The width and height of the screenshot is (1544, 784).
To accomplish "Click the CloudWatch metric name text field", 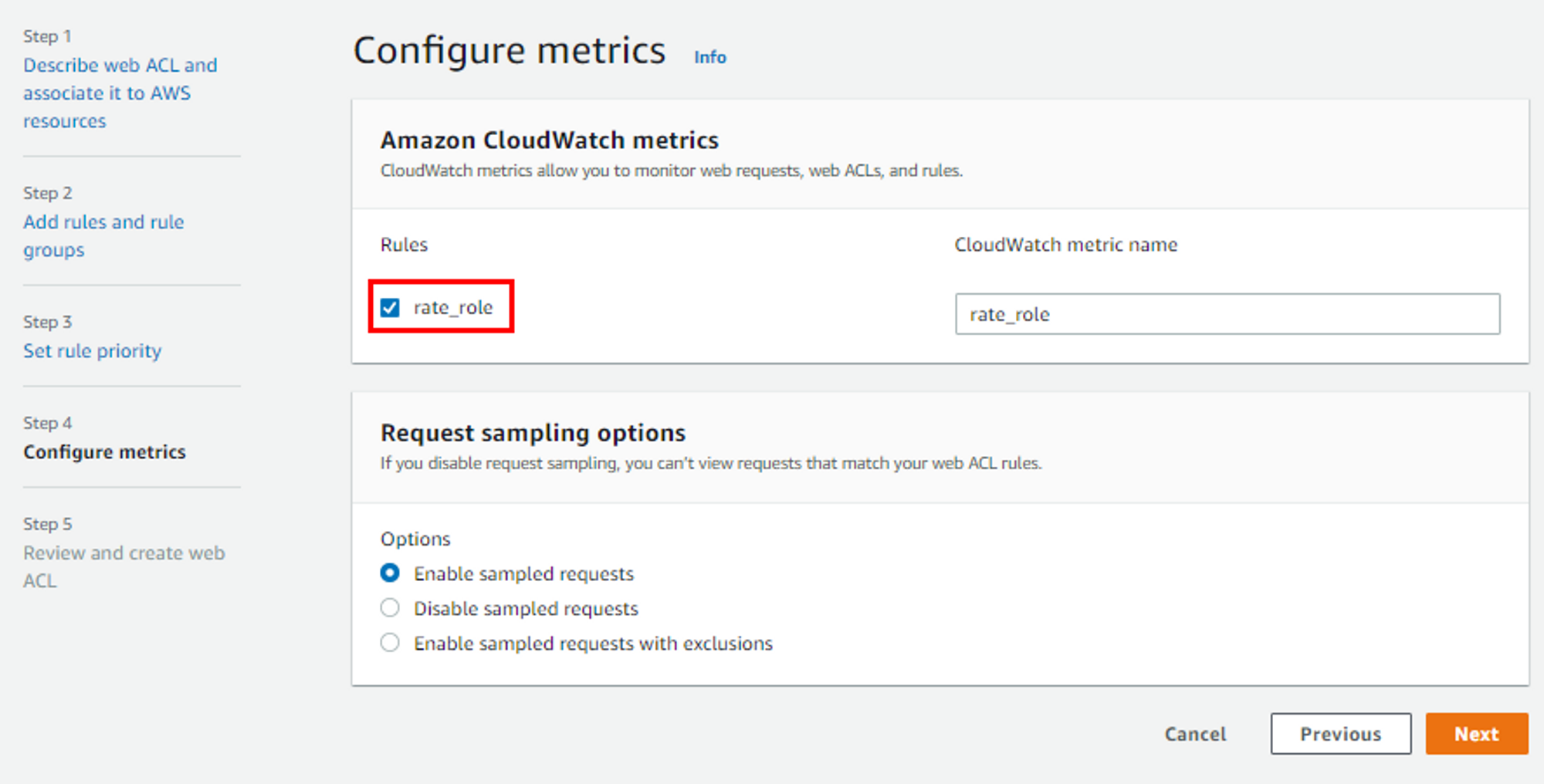I will click(1227, 314).
